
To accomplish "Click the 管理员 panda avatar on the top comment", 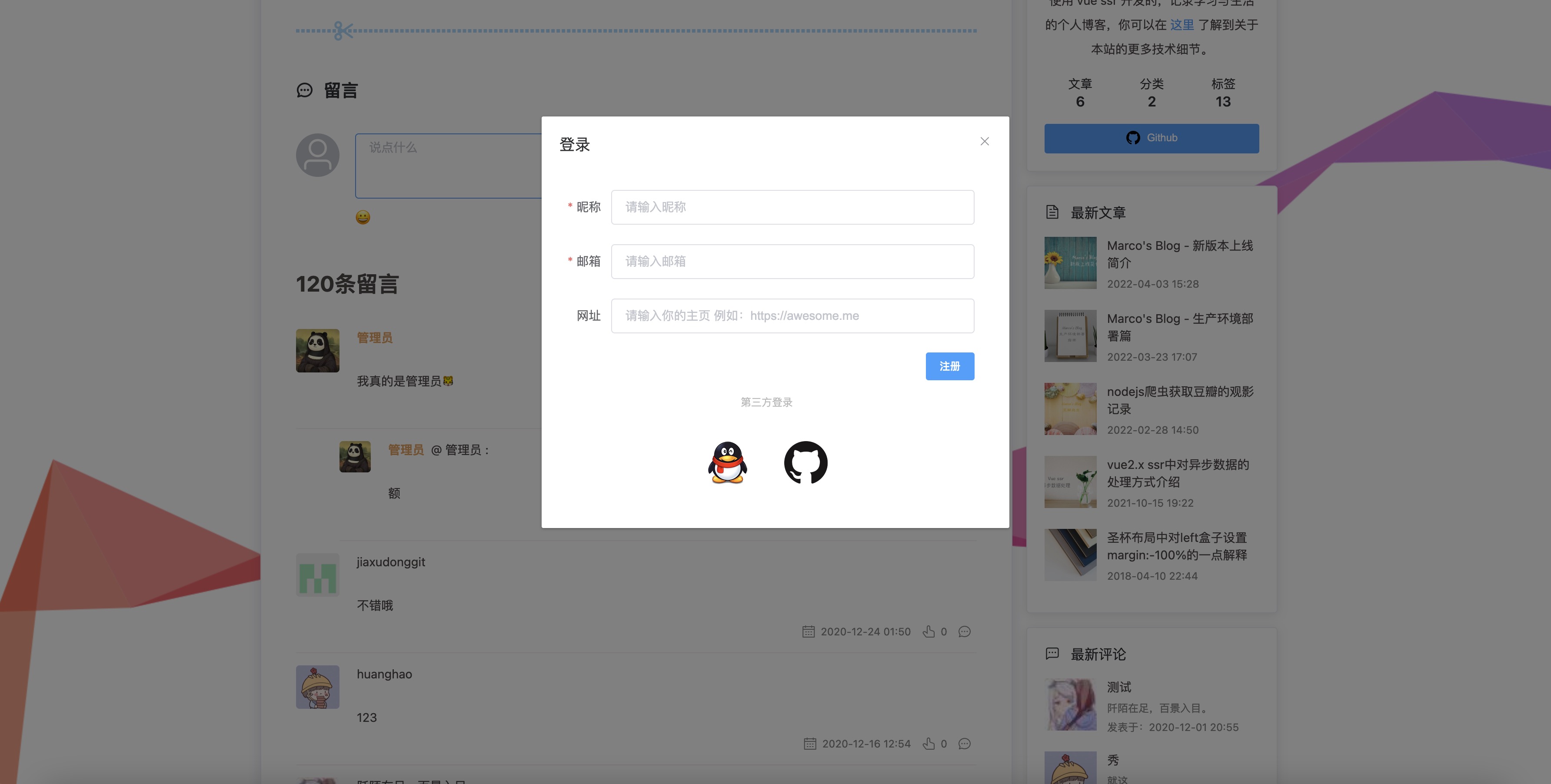I will [x=317, y=350].
